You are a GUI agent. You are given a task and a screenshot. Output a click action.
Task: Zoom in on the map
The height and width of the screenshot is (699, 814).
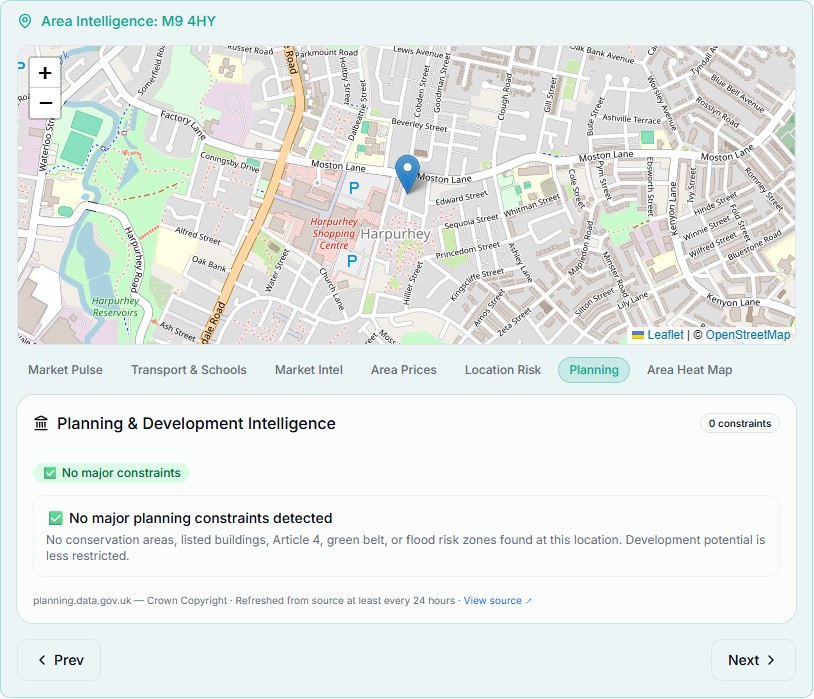pos(45,73)
